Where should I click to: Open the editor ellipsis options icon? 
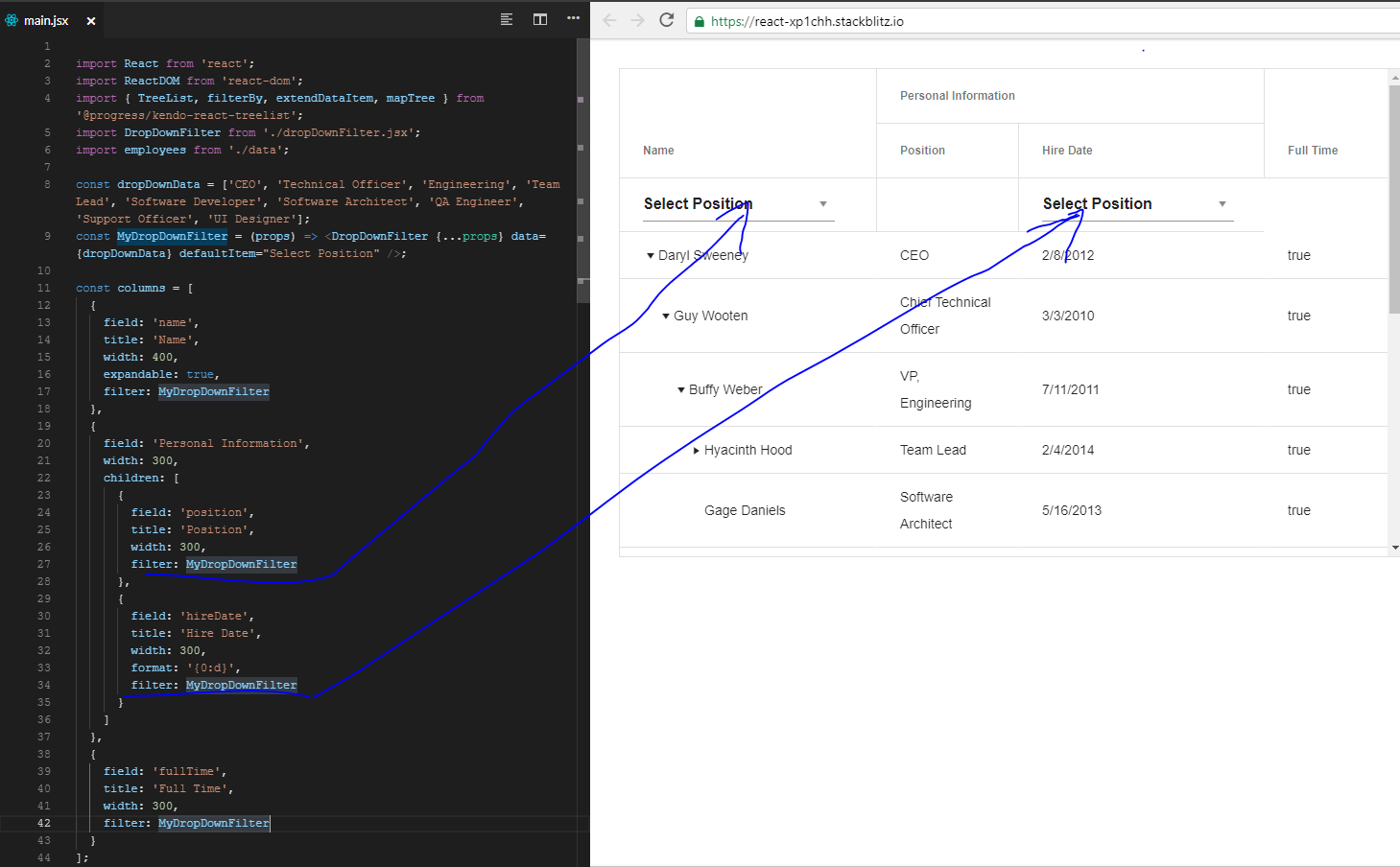click(x=573, y=19)
